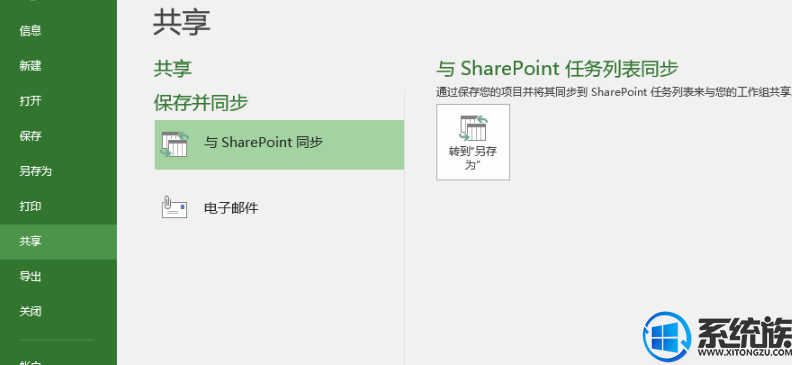Click the SharePoint sync table icon
The width and height of the screenshot is (792, 365).
coord(174,144)
